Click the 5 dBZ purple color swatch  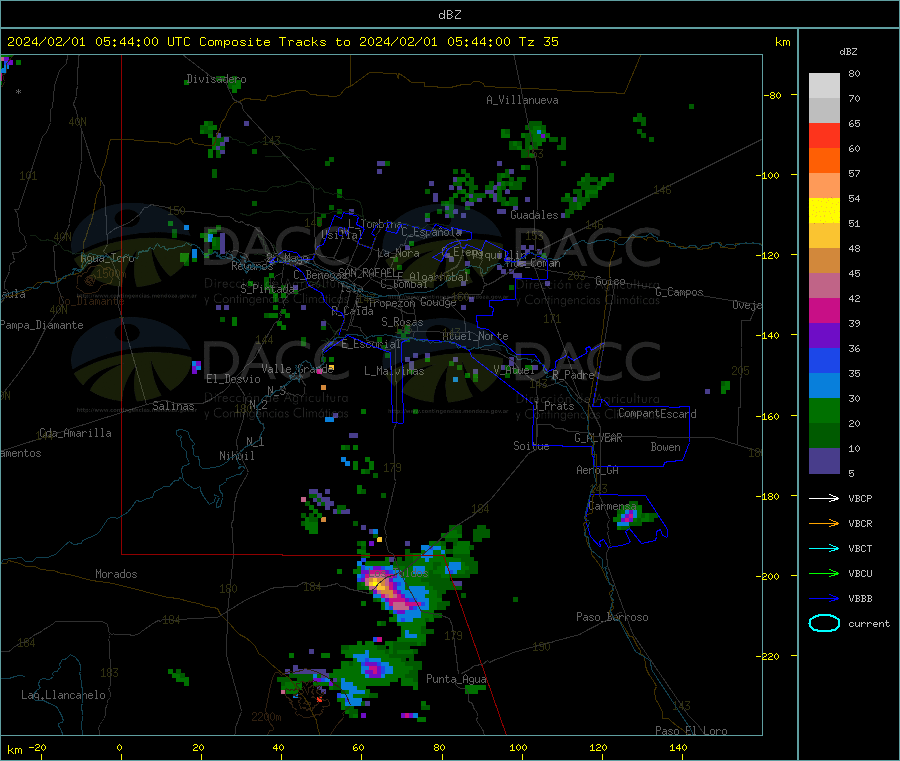(824, 461)
